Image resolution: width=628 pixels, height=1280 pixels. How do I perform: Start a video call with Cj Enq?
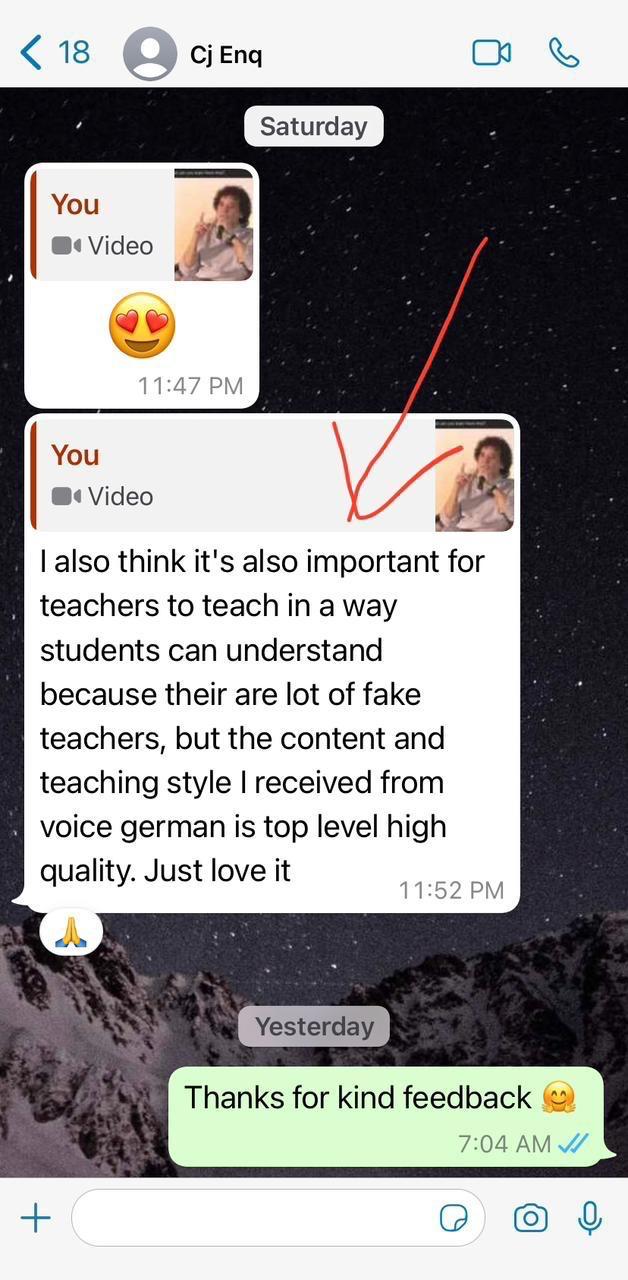coord(491,53)
